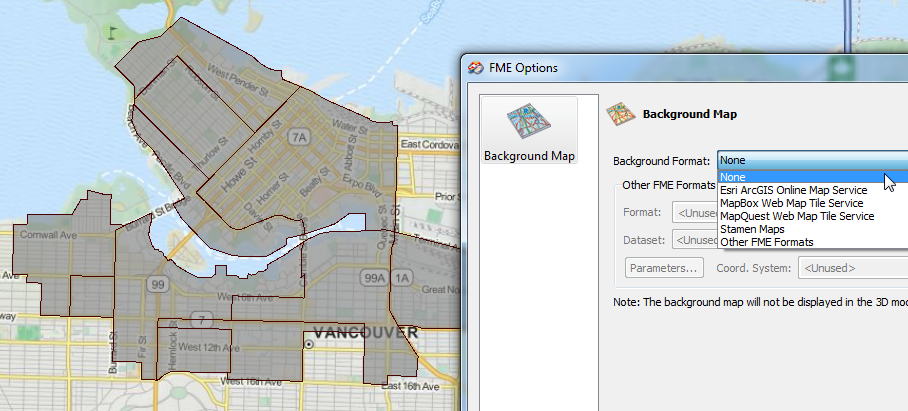
Task: Click the FME Options title bar icon
Action: (476, 68)
